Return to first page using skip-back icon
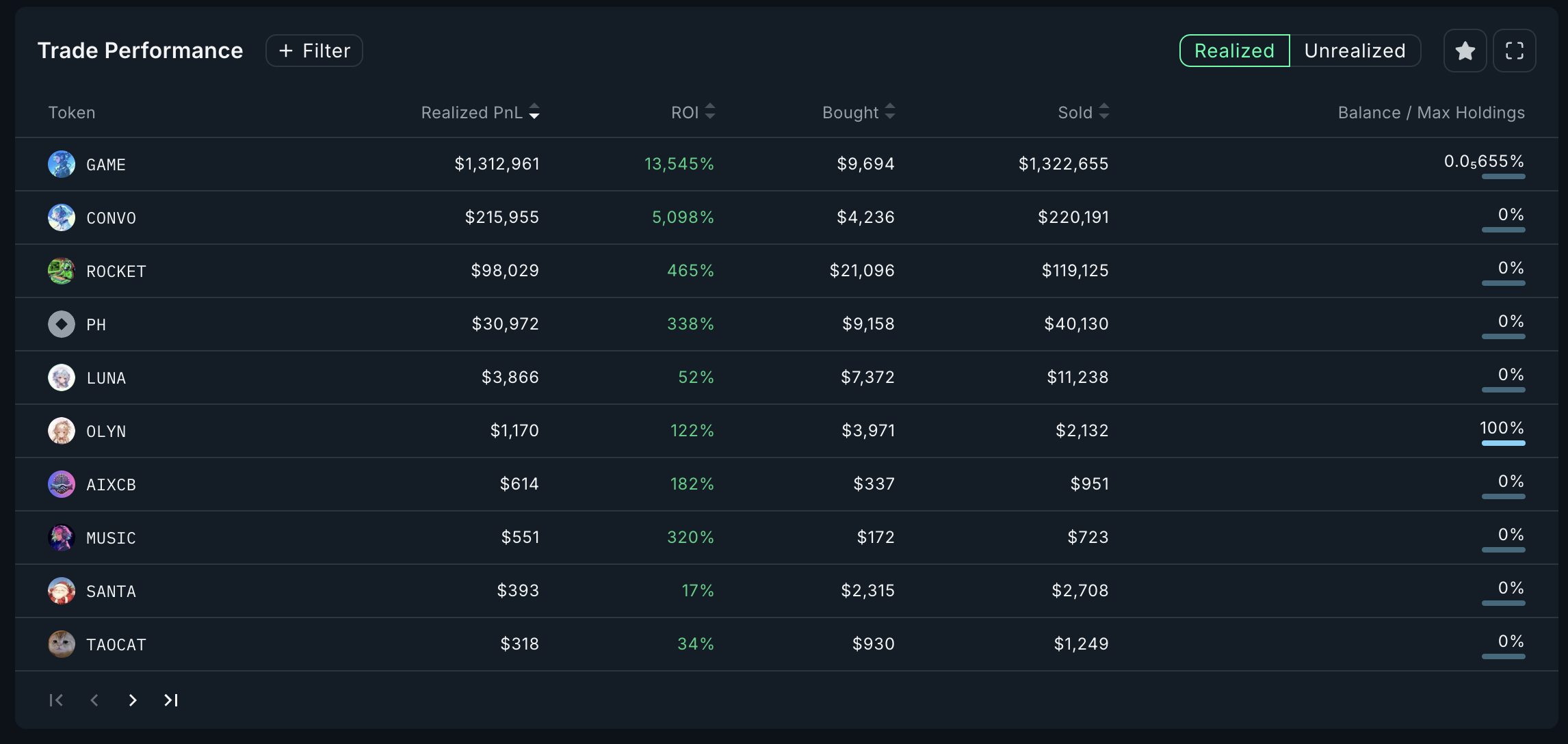Viewport: 1568px width, 744px height. click(56, 700)
